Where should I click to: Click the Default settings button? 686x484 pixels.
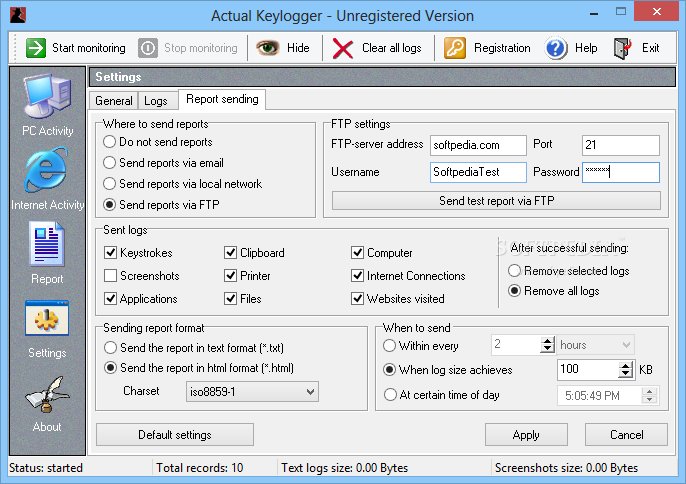click(x=175, y=435)
